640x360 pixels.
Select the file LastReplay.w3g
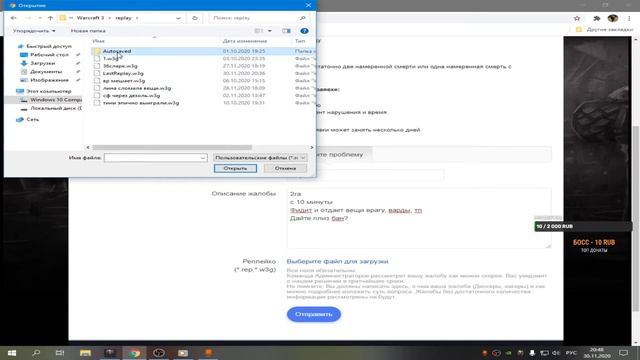(123, 73)
